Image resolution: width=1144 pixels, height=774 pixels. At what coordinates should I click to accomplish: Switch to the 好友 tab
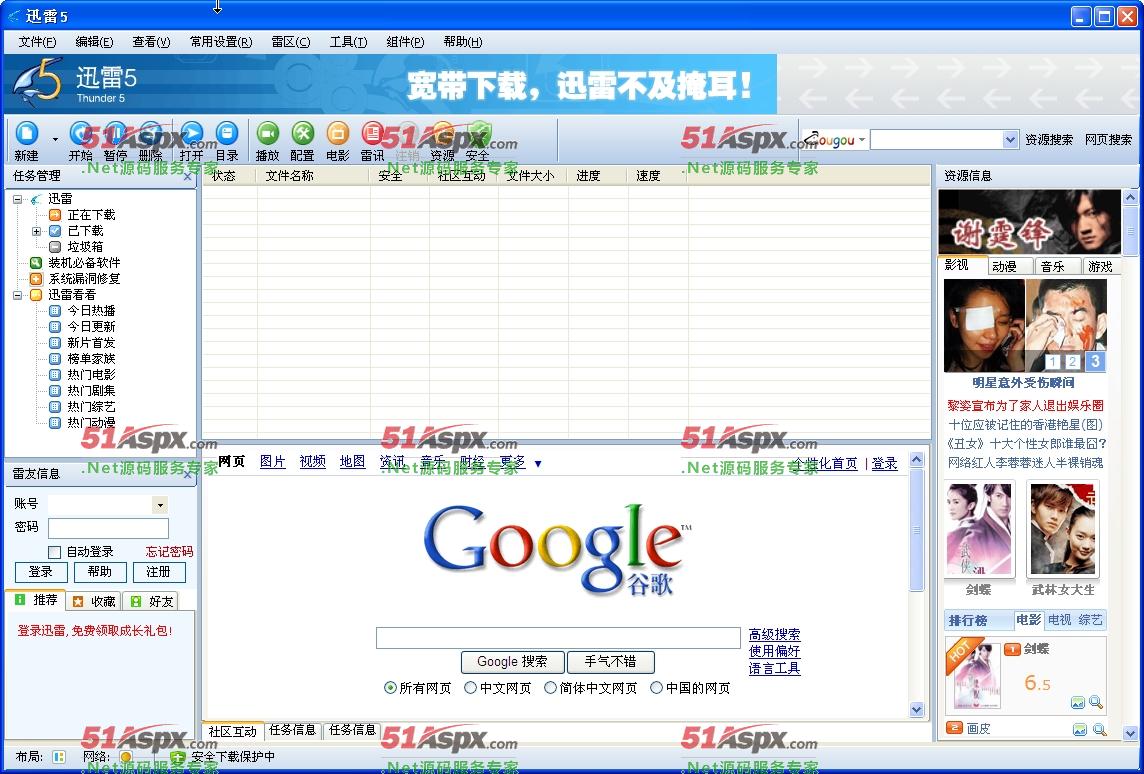[x=152, y=601]
